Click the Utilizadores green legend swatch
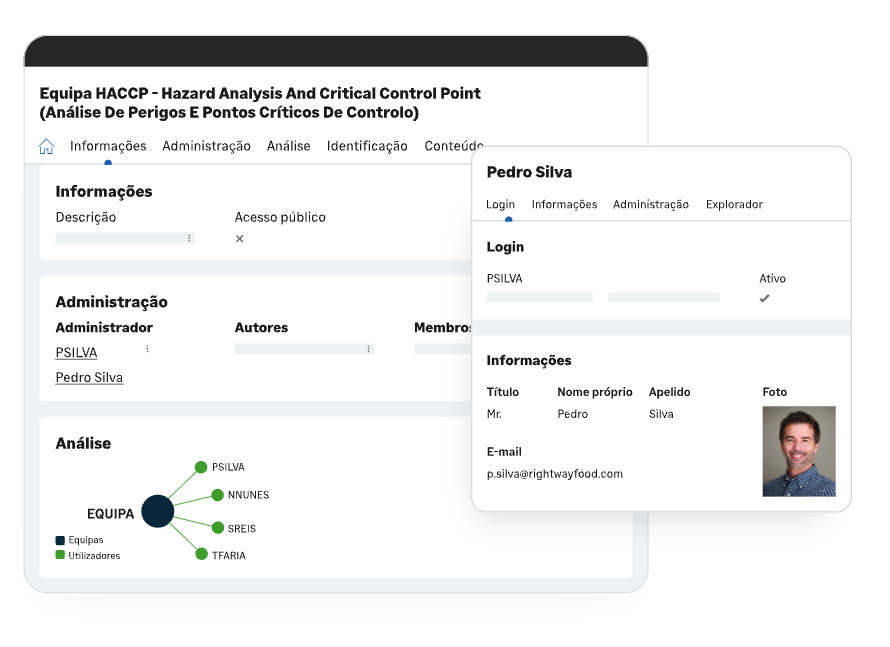This screenshot has width=890, height=647. [60, 555]
